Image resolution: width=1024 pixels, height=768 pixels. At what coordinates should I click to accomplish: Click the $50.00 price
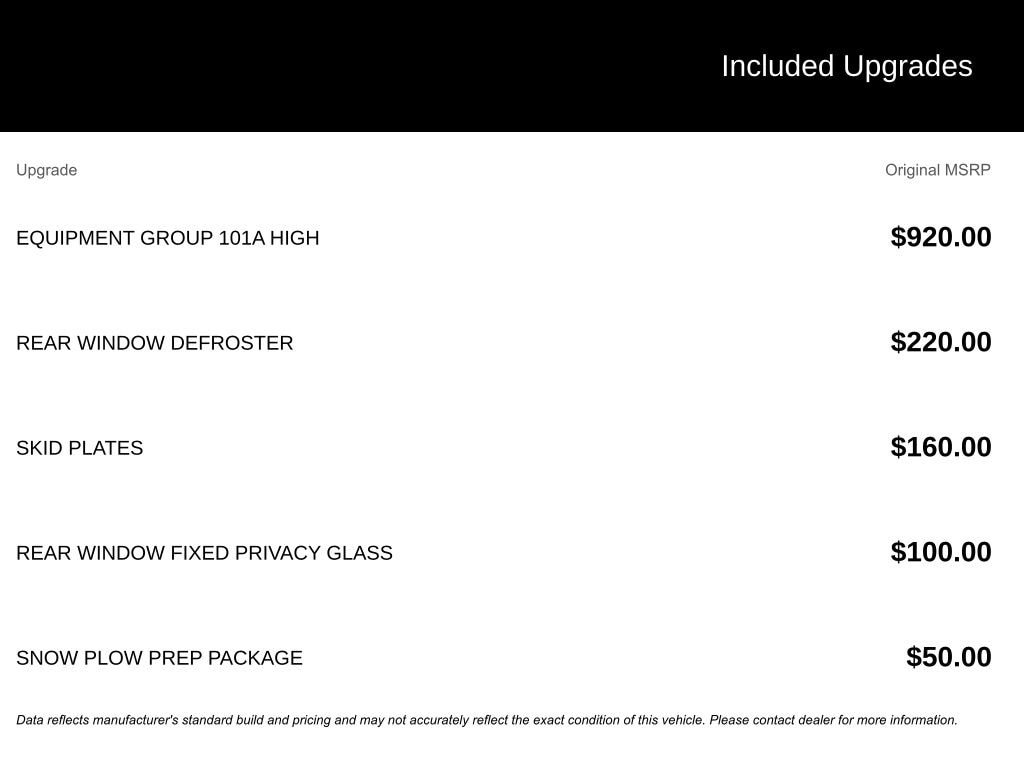pos(948,657)
